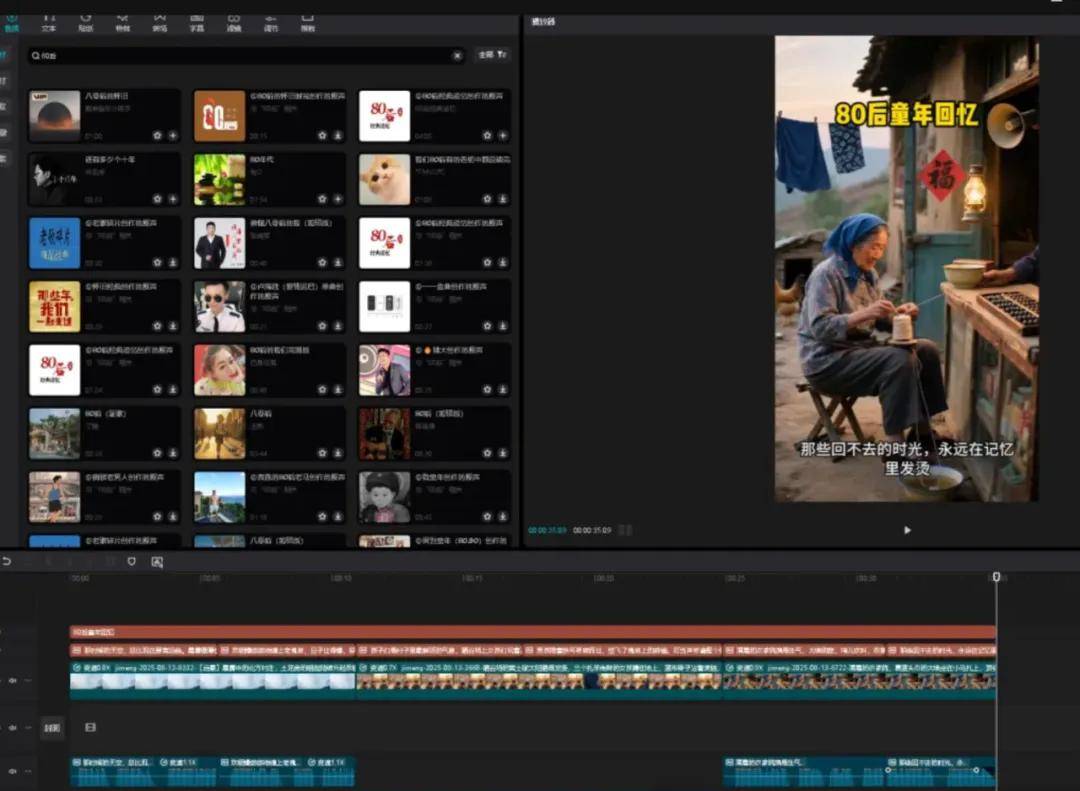Clear the audio search box with X
This screenshot has height=791, width=1080.
click(x=457, y=56)
